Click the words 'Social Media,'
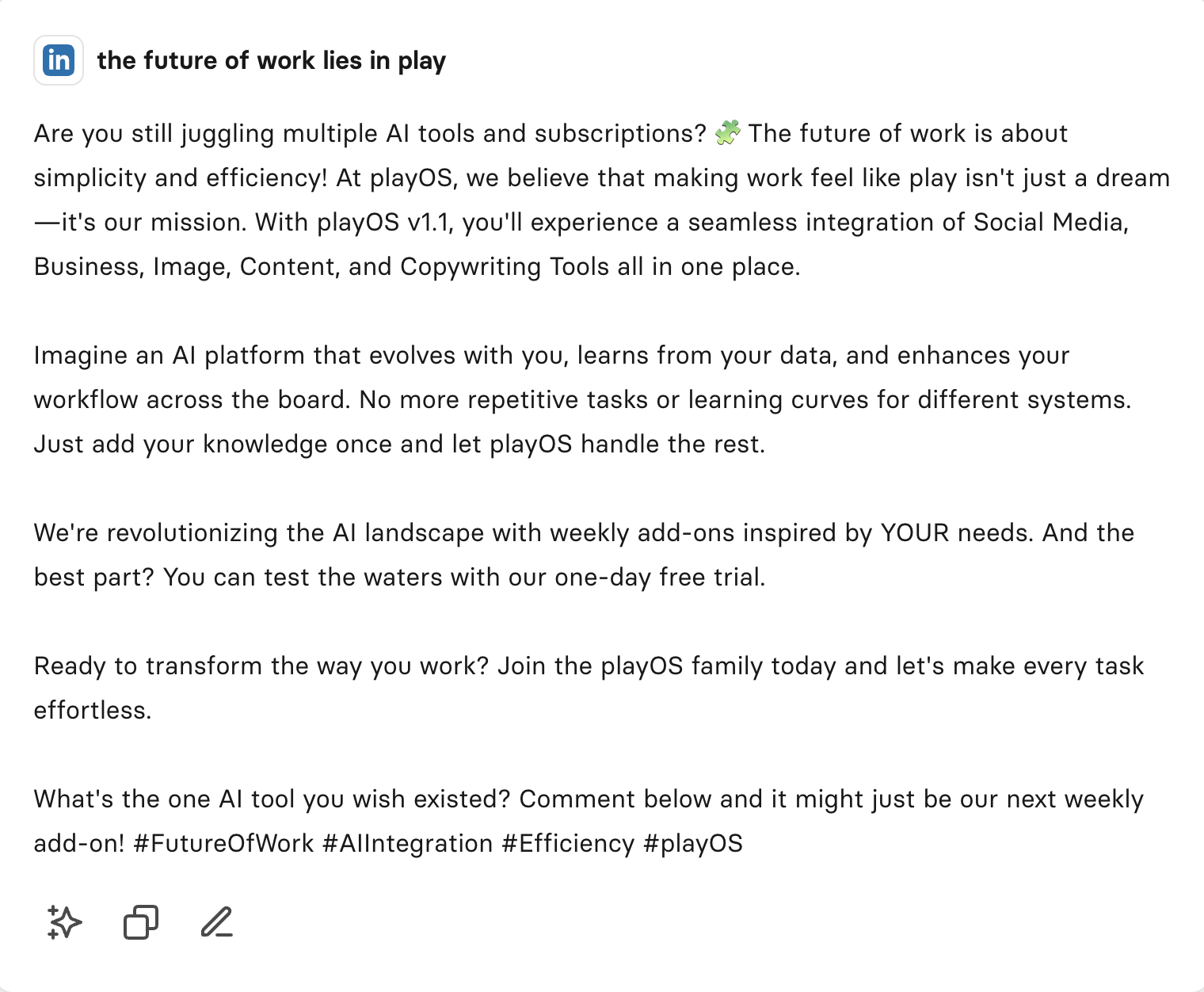Screen dimensions: 1204x992 1051,222
